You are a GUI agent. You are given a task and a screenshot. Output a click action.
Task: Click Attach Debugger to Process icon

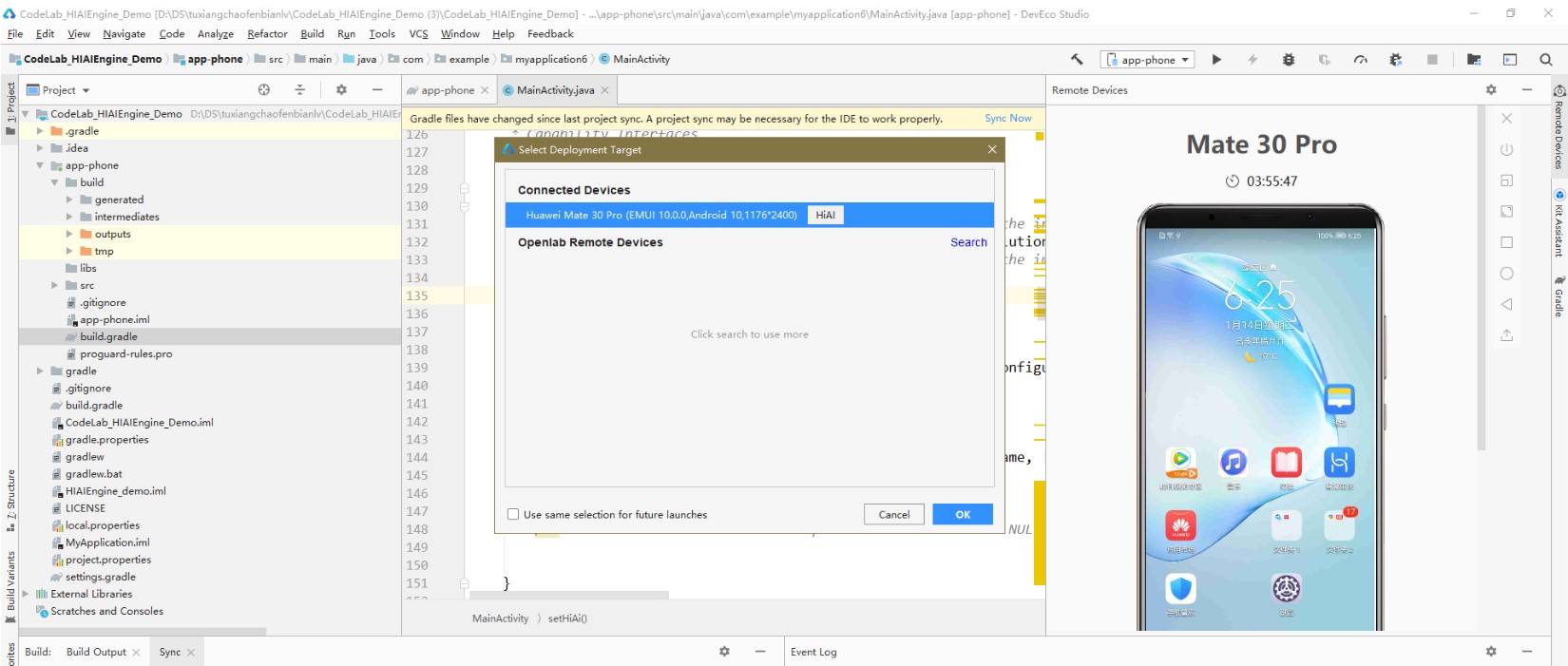coord(1396,59)
